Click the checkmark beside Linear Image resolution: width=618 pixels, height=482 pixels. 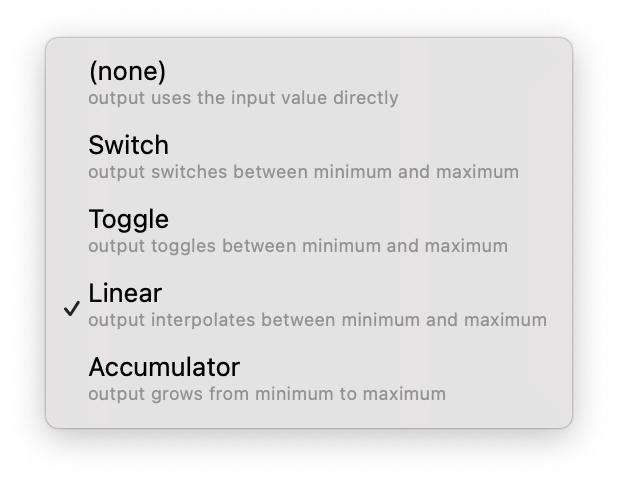coord(71,308)
